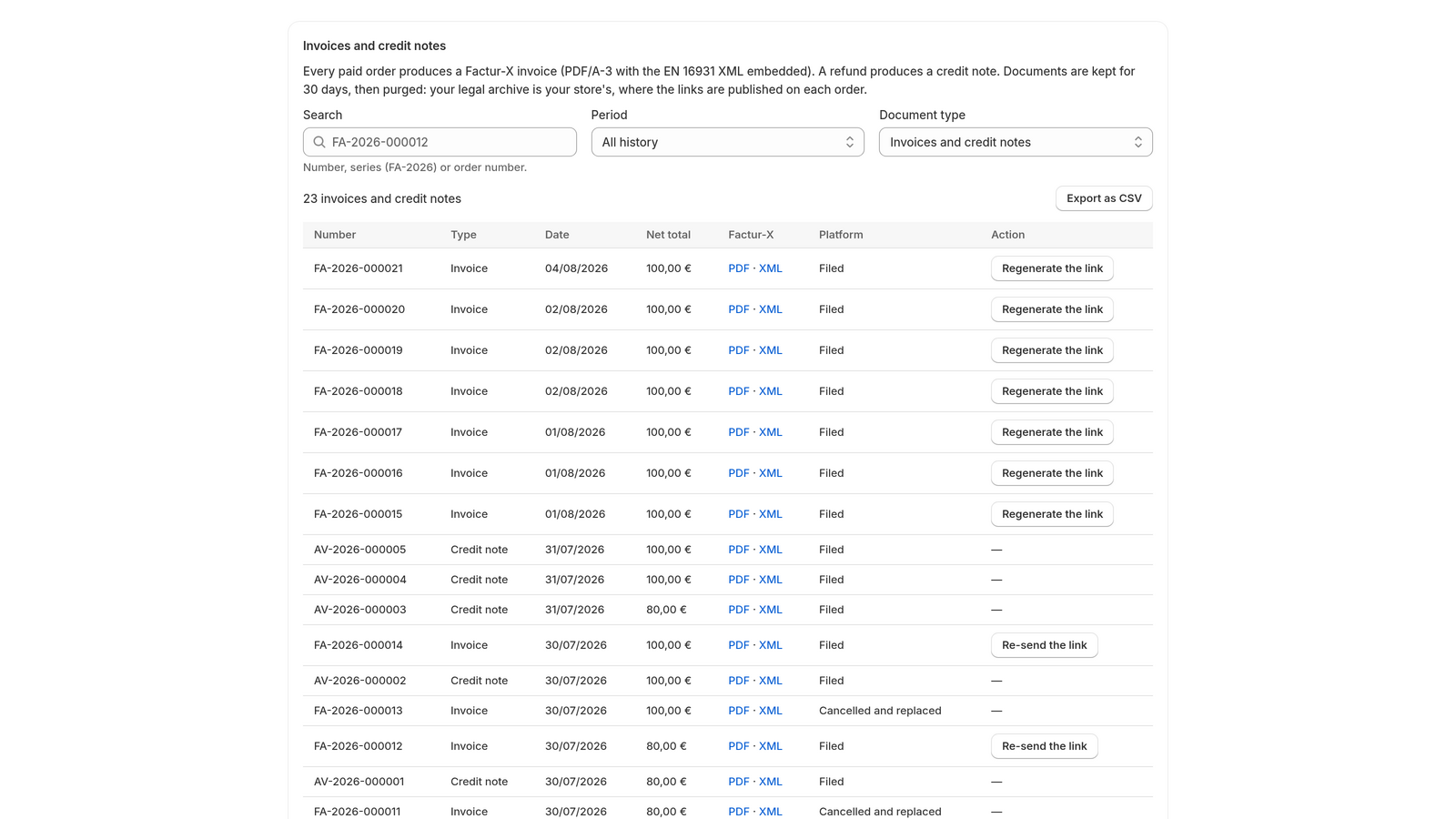Click the 'Invoices and credit notes' heading
Screen dimensions: 1456x819
pos(374,45)
